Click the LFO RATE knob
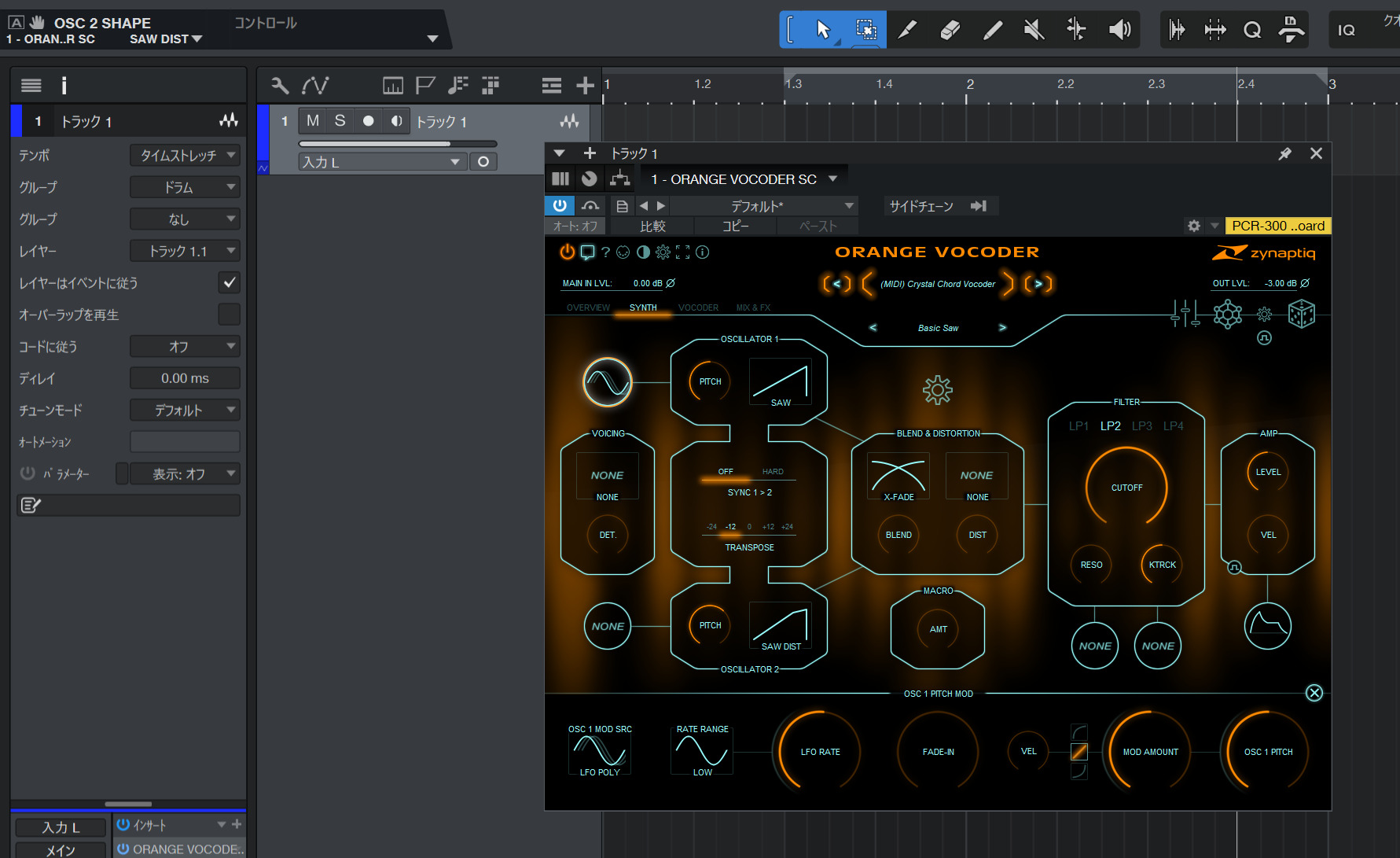 (819, 752)
